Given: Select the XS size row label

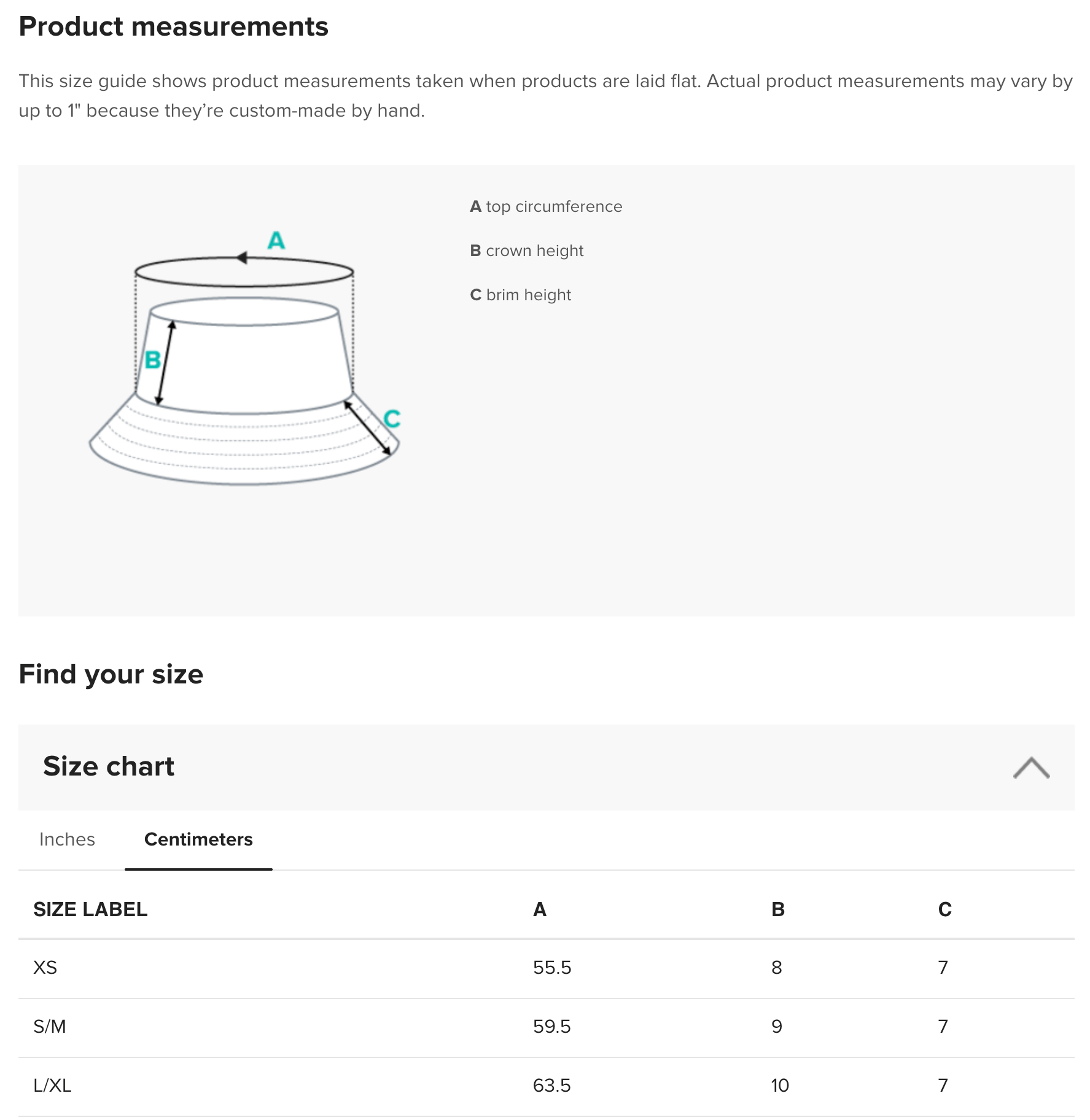Looking at the screenshot, I should point(45,968).
